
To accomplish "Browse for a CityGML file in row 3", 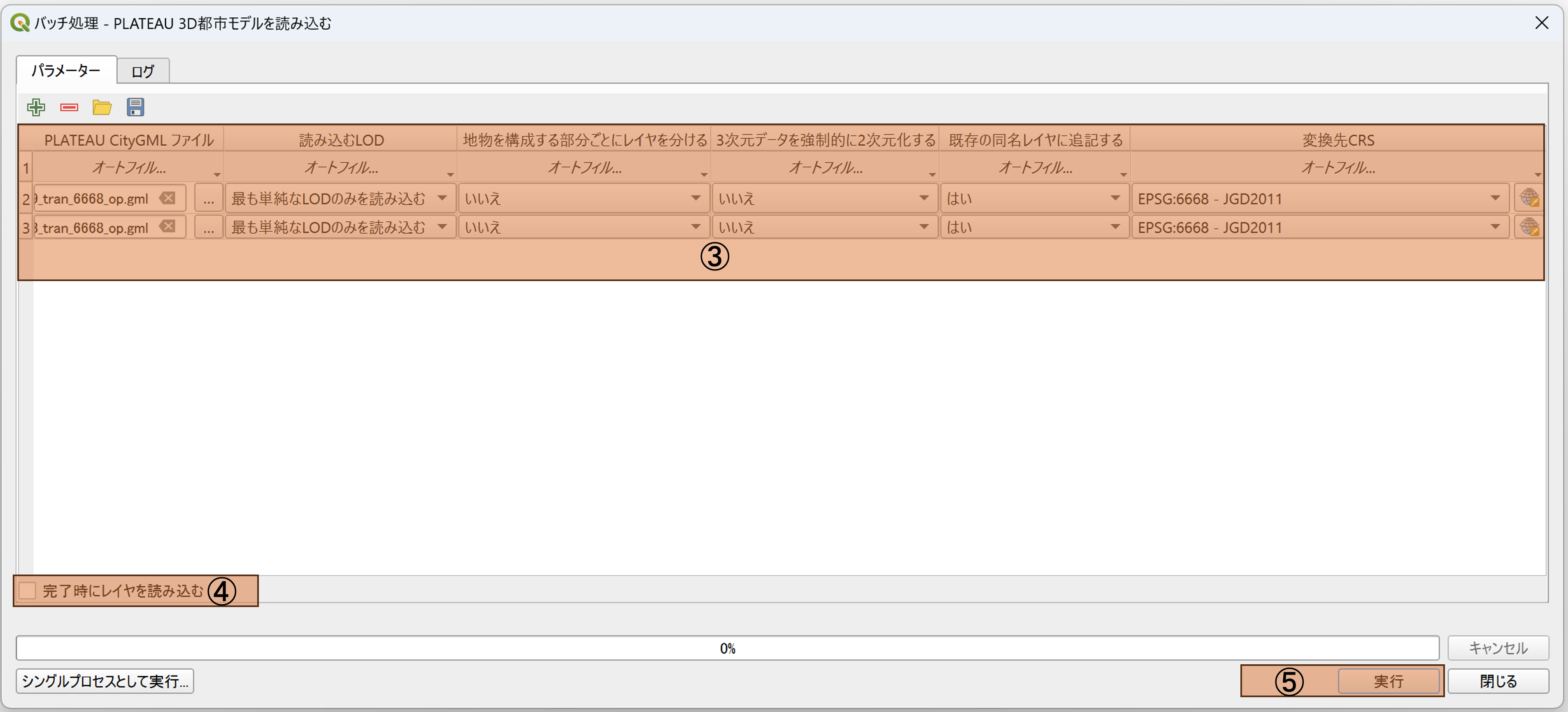I will pos(209,227).
